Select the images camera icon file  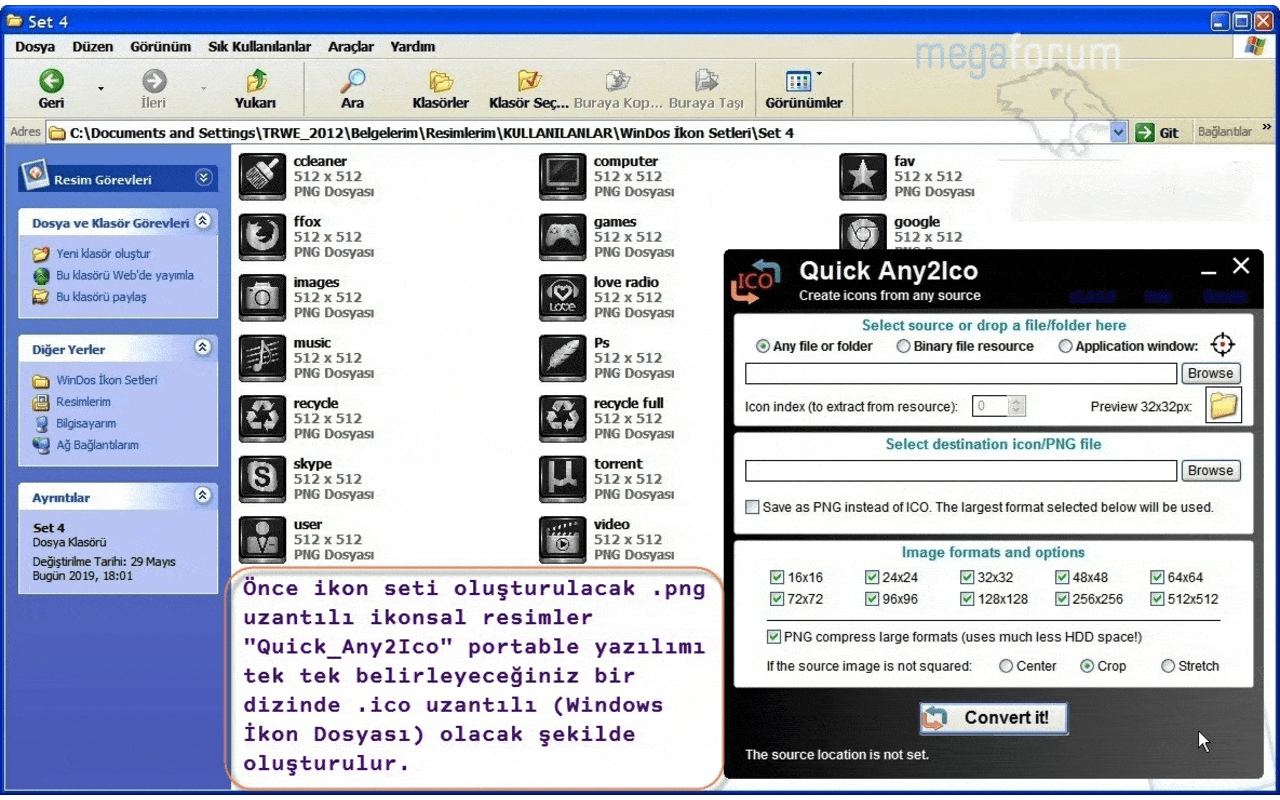(263, 297)
